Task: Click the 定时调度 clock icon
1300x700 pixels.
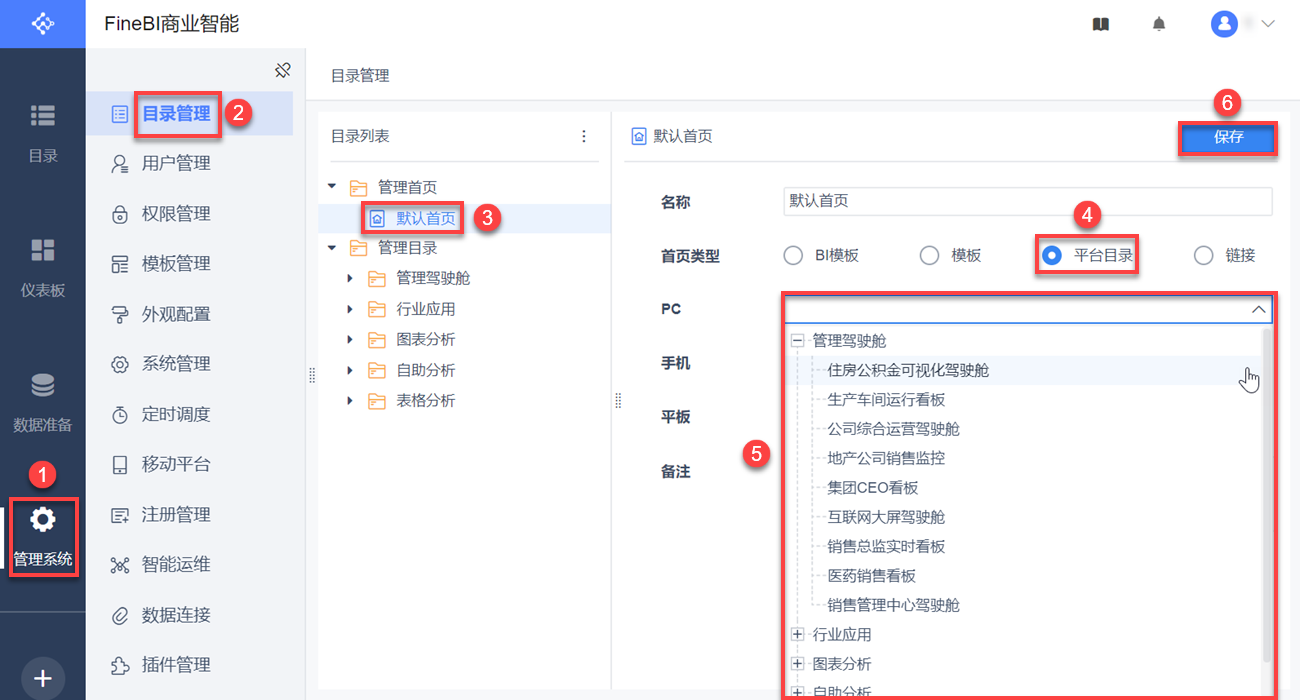Action: point(120,414)
